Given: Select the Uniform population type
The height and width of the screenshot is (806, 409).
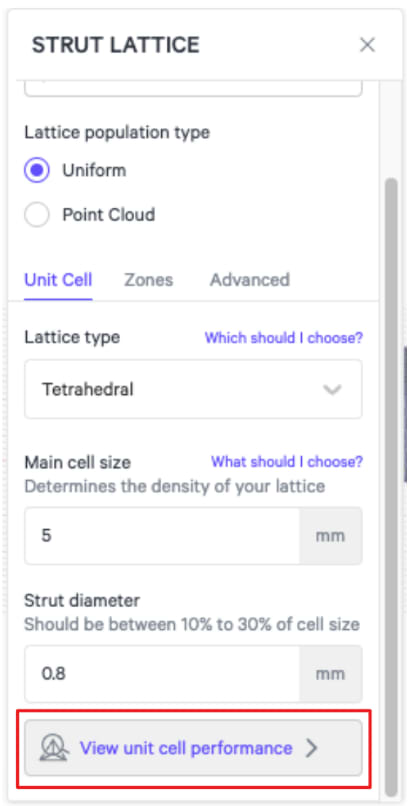Looking at the screenshot, I should (37, 170).
